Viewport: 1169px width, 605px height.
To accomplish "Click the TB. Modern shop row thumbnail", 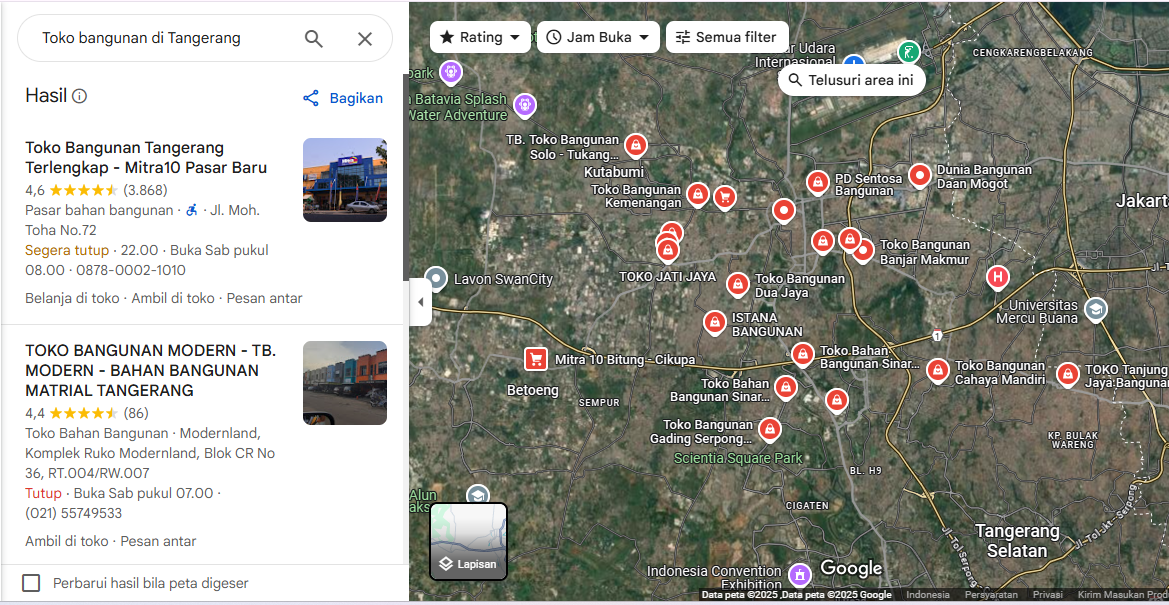I will 344,383.
